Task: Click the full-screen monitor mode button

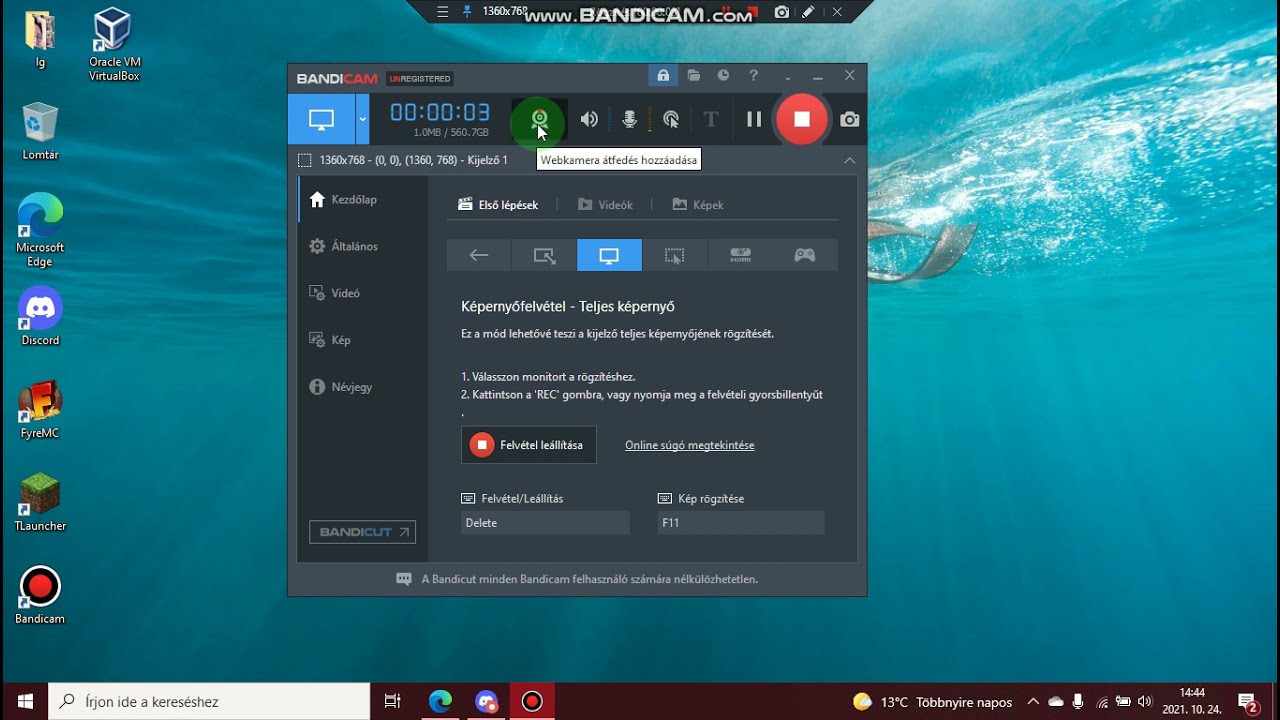Action: [321, 120]
